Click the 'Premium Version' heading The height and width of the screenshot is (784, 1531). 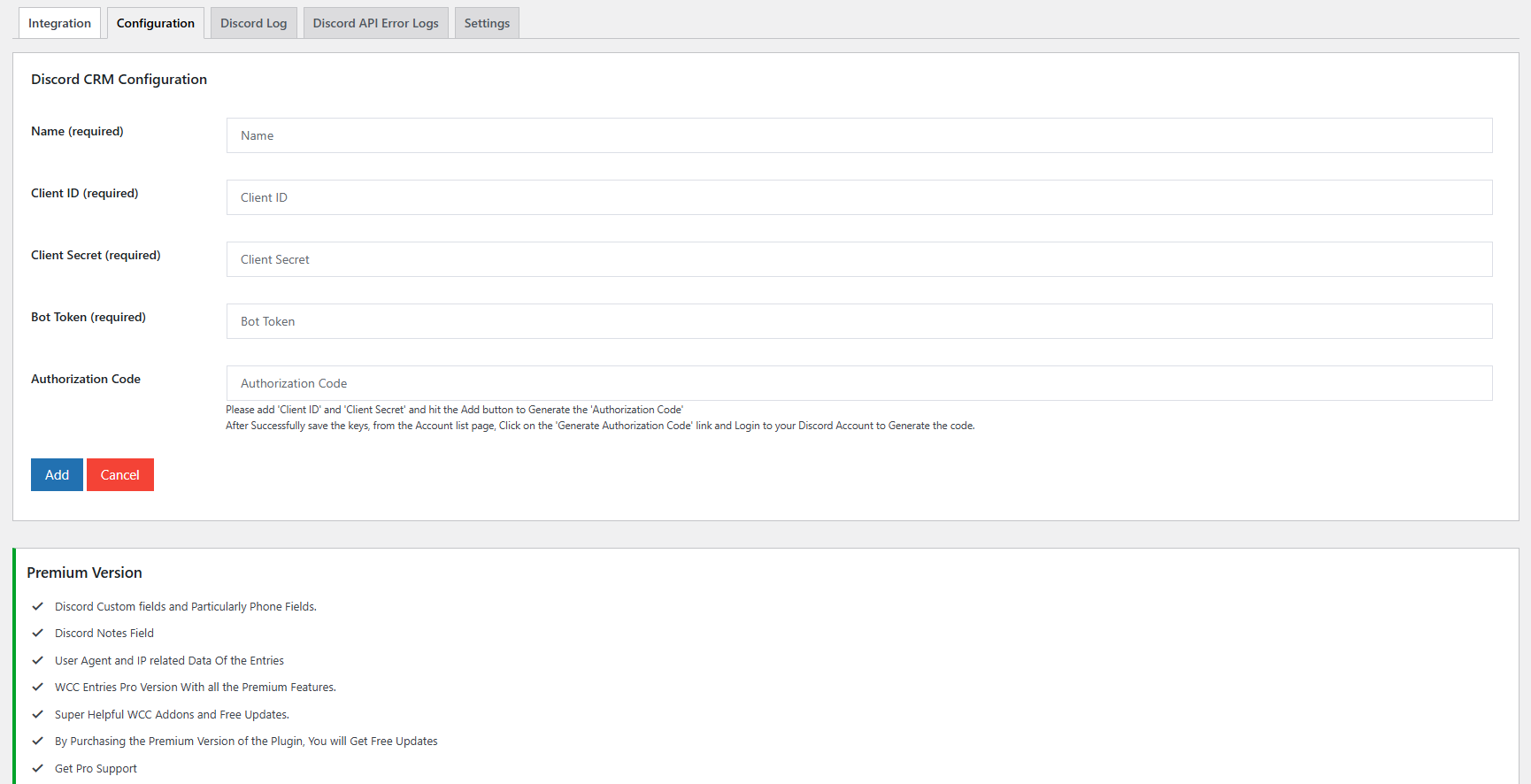84,573
